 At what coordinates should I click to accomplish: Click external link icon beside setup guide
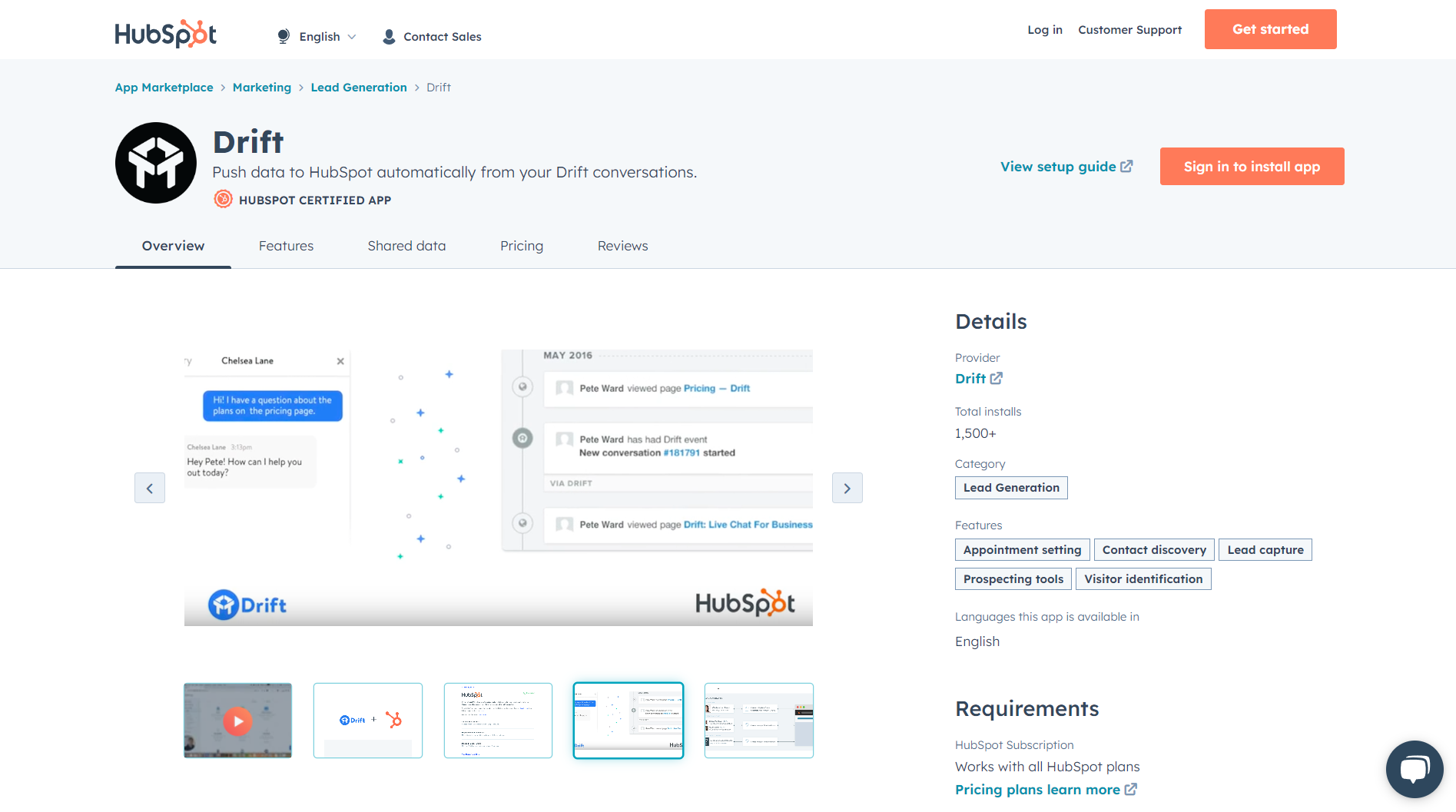click(1126, 166)
